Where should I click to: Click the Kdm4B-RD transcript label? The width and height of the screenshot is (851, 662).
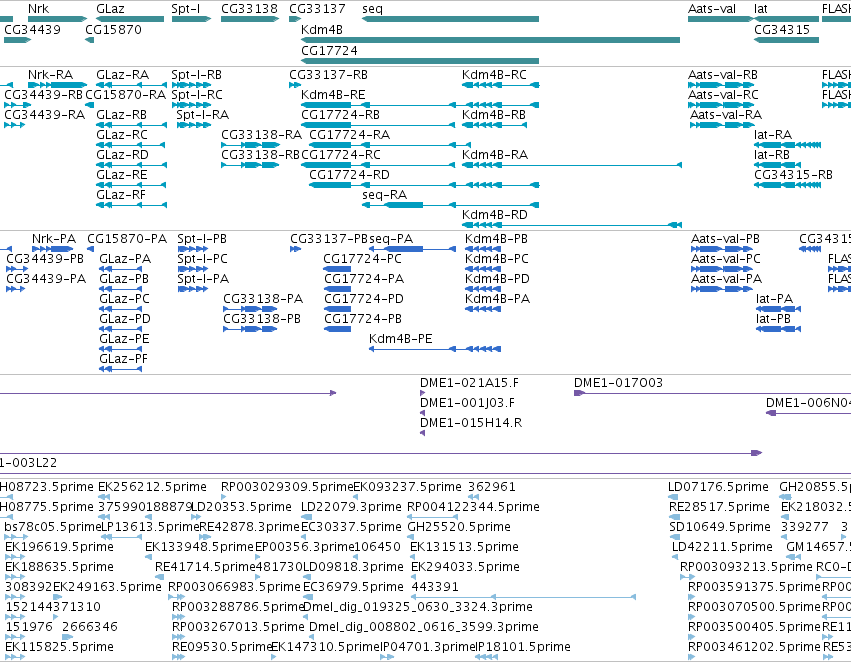tap(494, 215)
